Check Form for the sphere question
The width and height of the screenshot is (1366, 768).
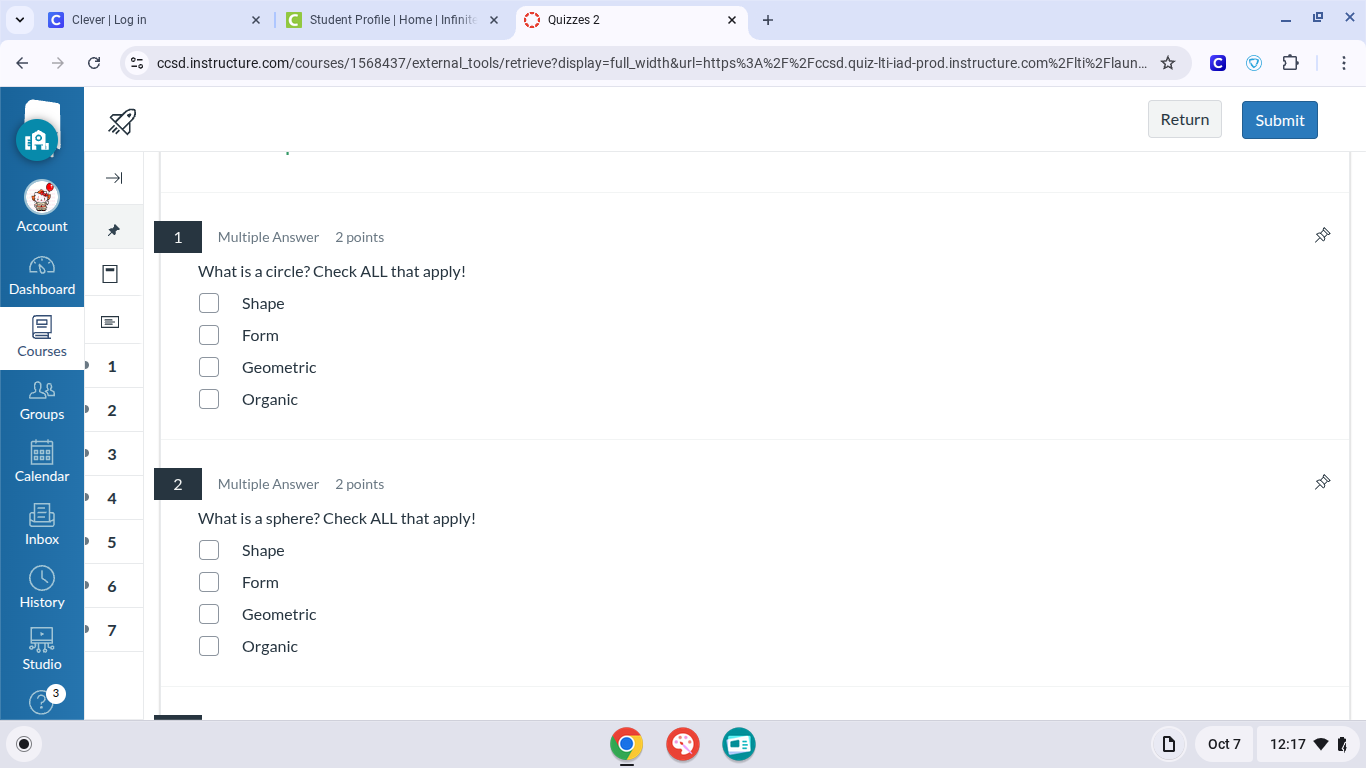pos(209,582)
